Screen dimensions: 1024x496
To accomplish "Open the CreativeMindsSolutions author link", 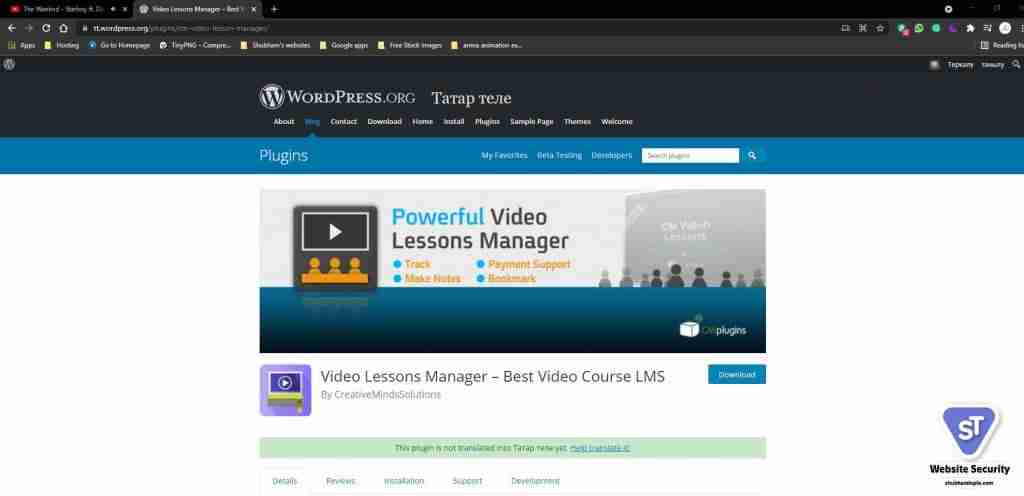I will pyautogui.click(x=387, y=395).
